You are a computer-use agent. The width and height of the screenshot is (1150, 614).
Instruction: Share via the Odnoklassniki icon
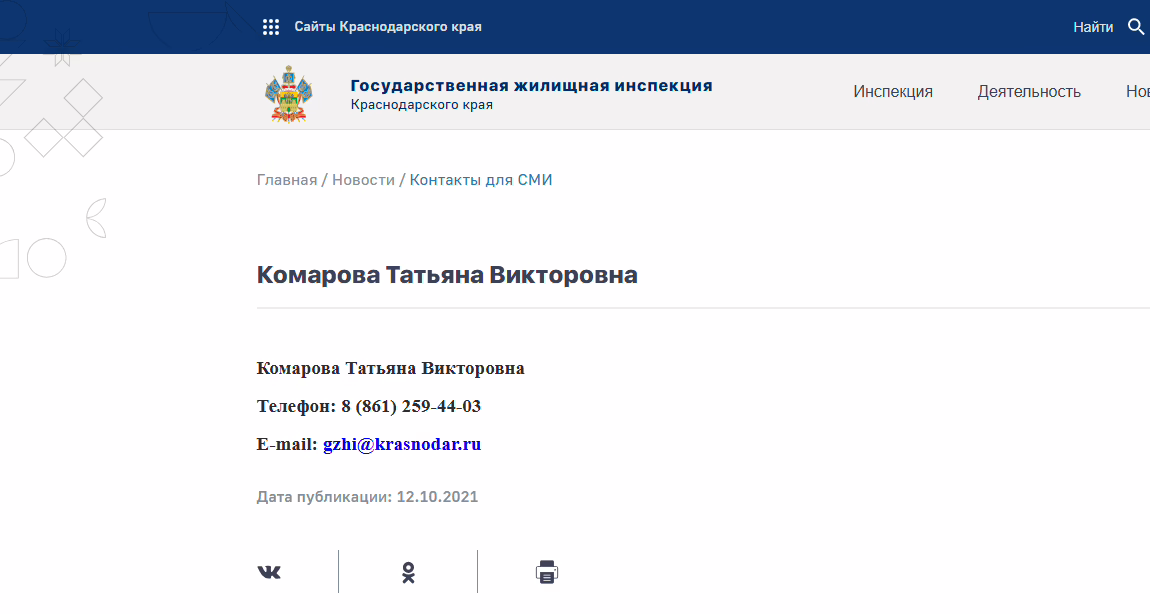pos(408,572)
